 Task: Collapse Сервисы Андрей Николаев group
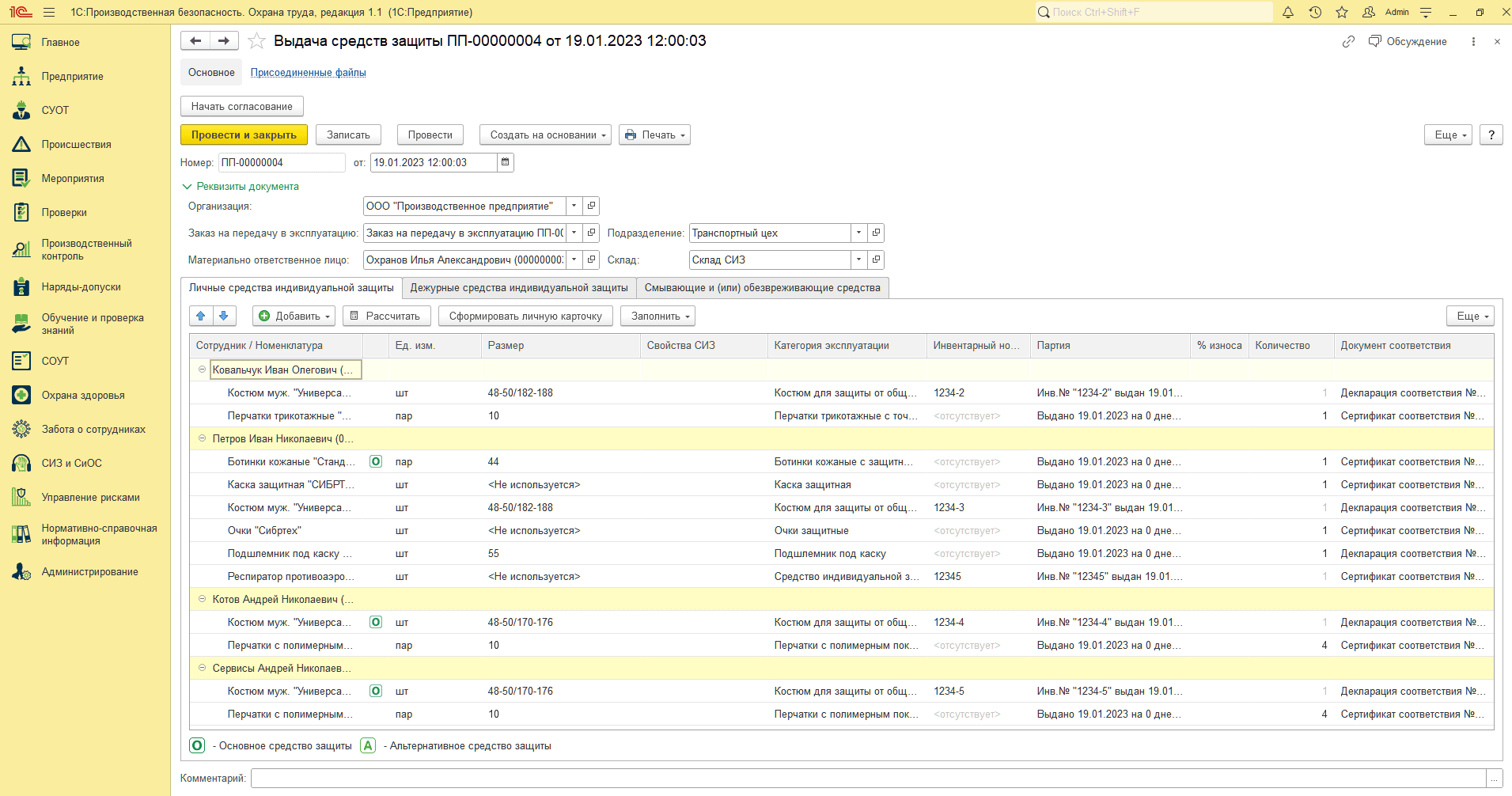pos(202,668)
